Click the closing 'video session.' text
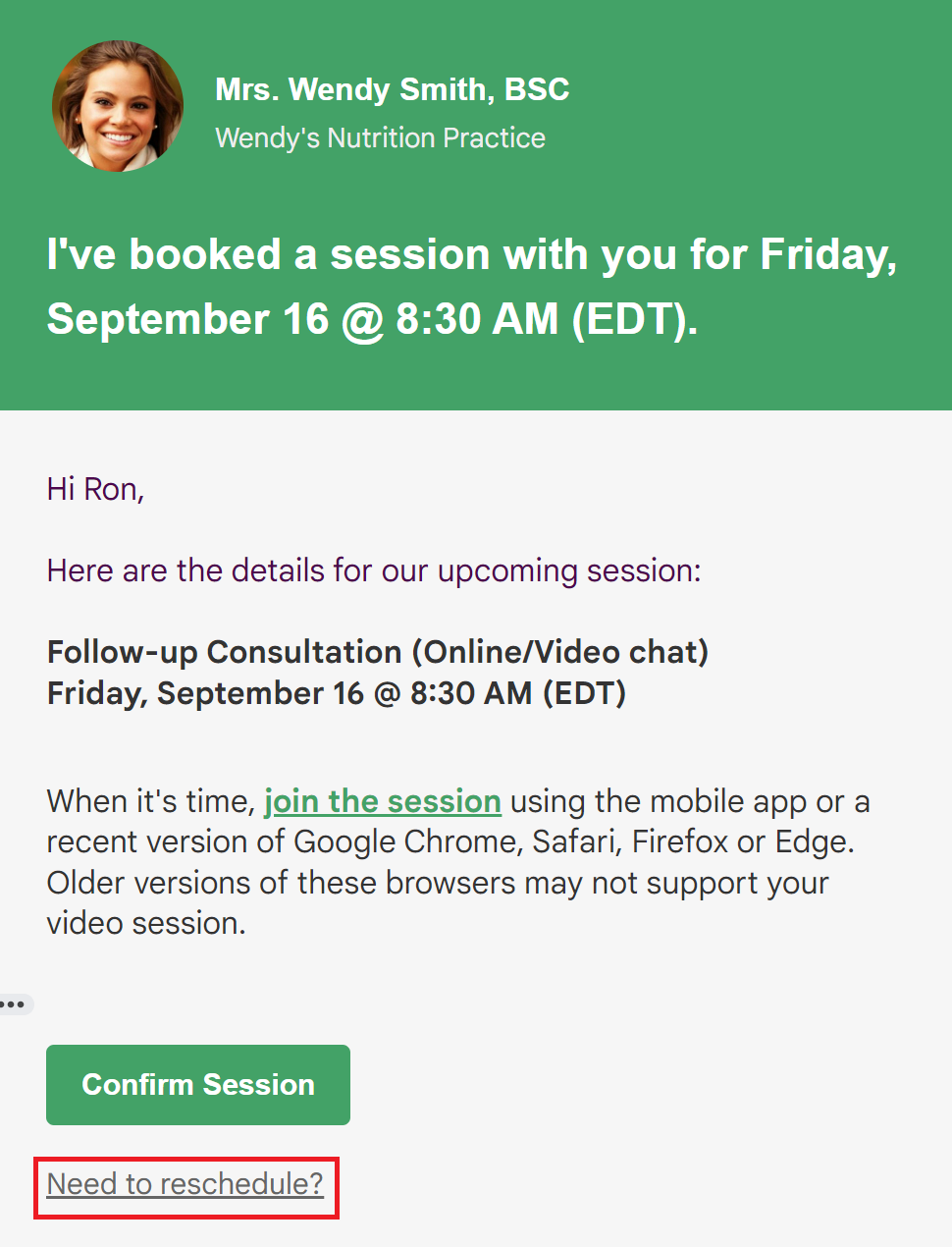Image resolution: width=952 pixels, height=1247 pixels. pyautogui.click(x=146, y=924)
